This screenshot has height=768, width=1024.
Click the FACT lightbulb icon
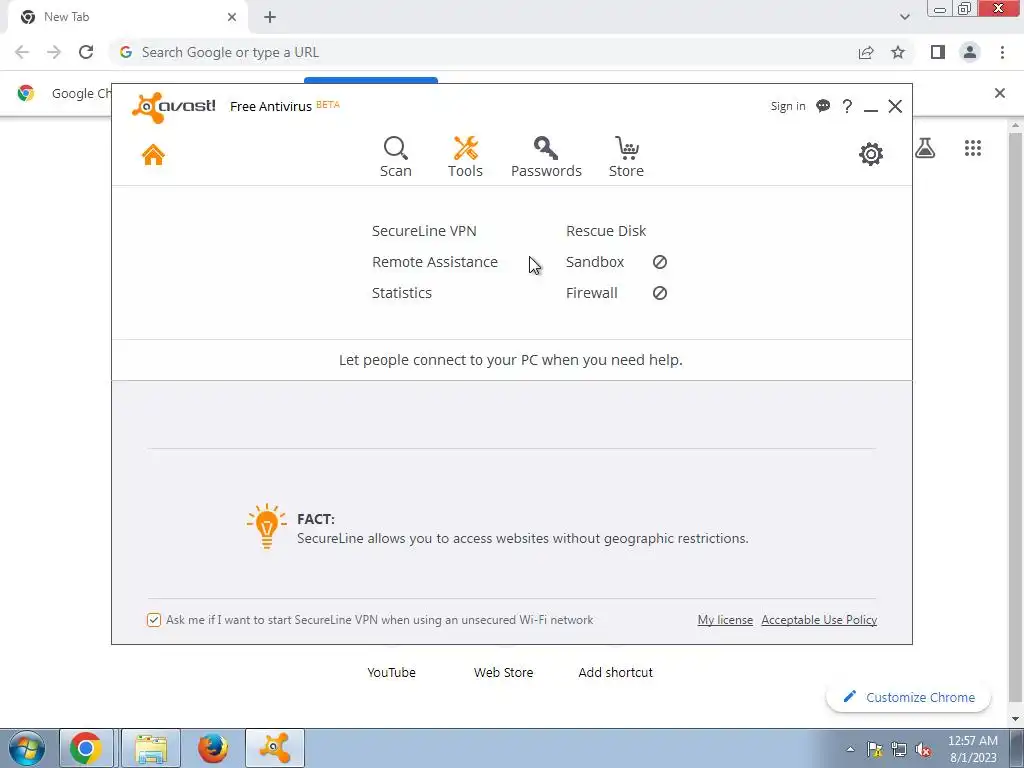click(266, 526)
